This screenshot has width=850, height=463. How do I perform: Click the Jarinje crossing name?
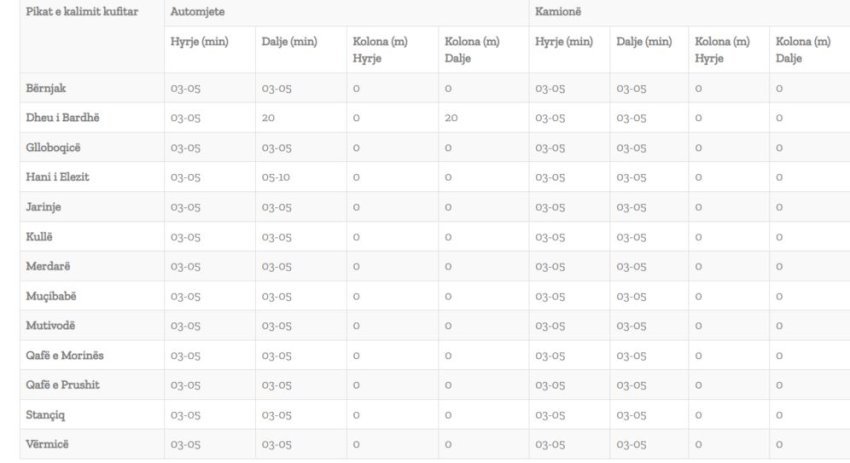point(45,207)
